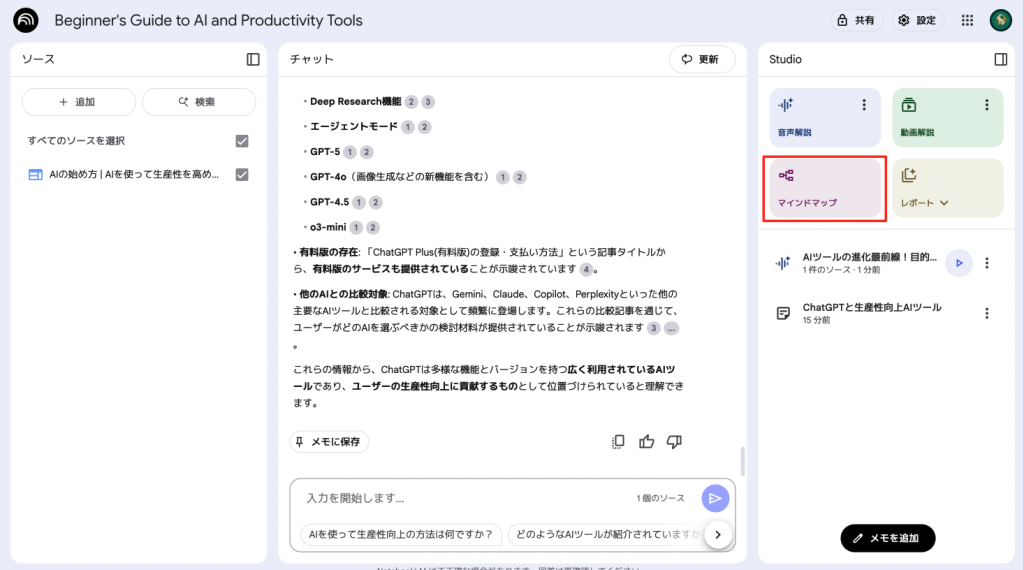1024x570 pixels.
Task: Open more options for 動画解説 card
Action: tap(987, 105)
